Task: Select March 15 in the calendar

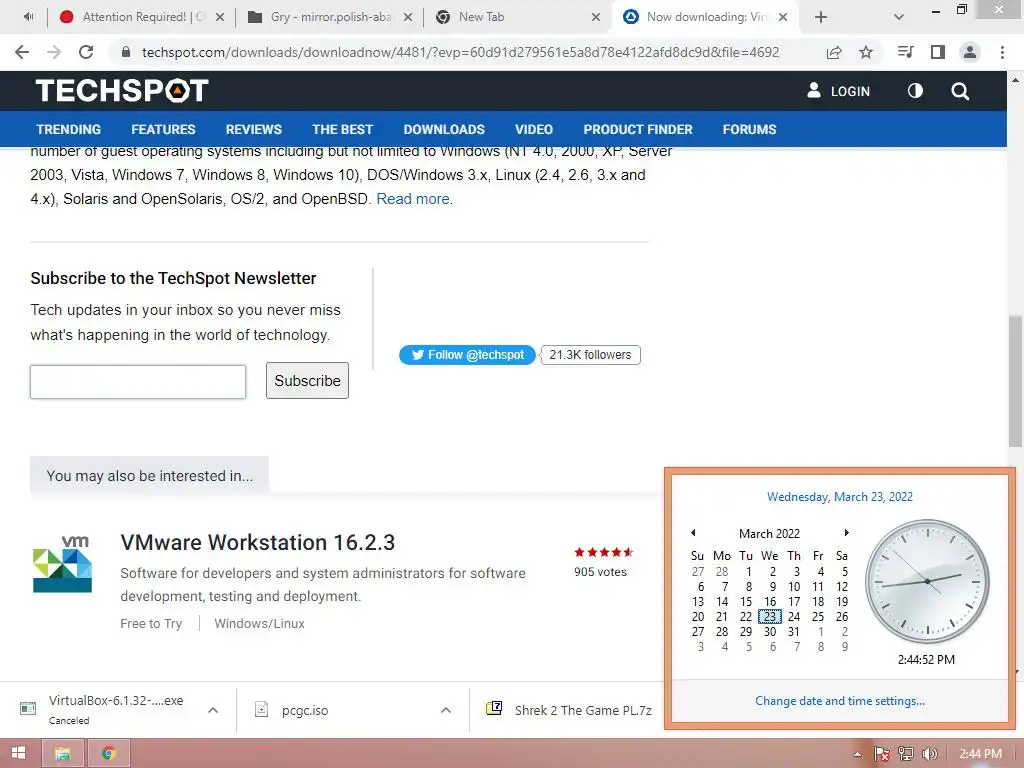Action: (746, 601)
